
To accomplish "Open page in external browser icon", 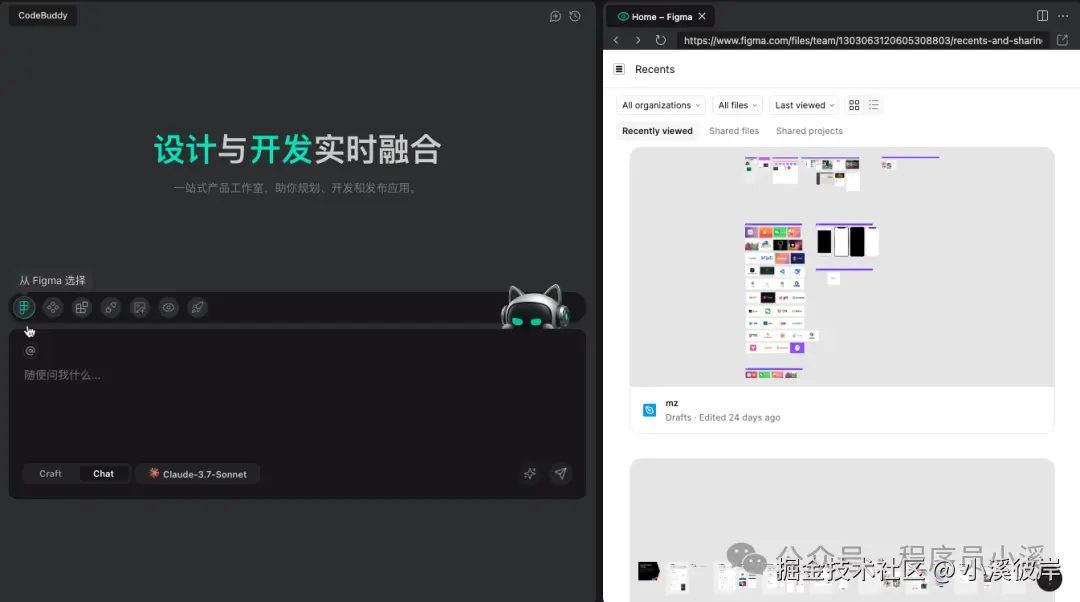I will tap(1062, 40).
